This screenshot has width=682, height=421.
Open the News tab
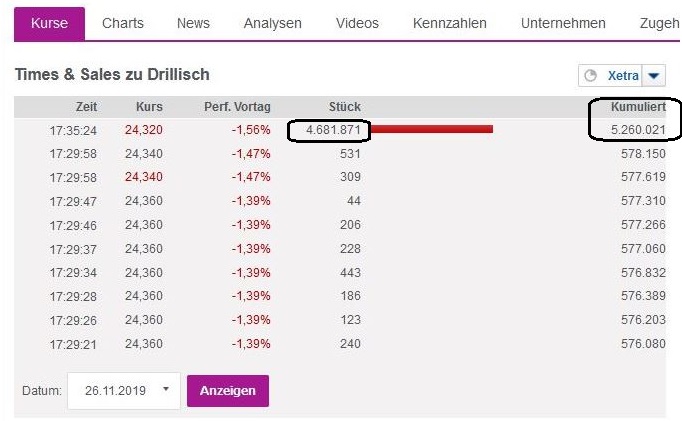tap(193, 23)
